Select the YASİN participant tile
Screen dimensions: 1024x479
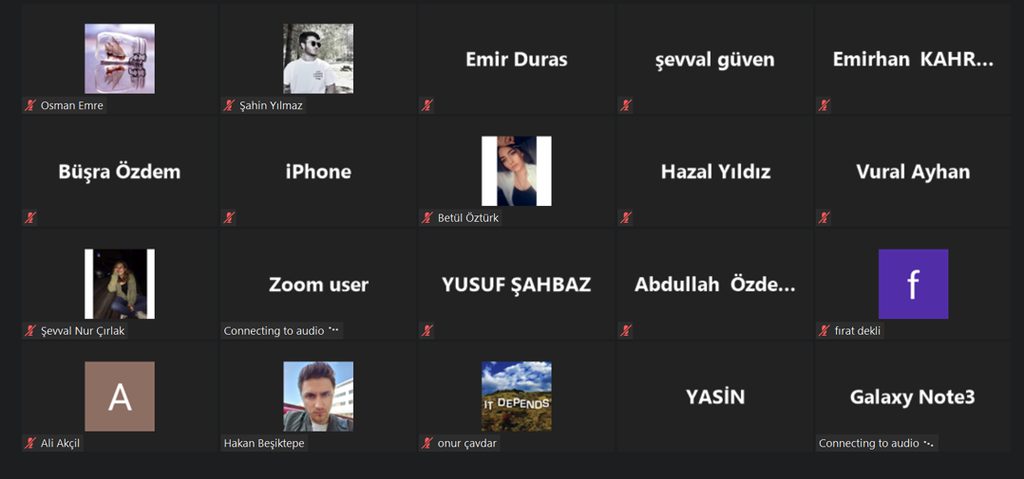point(714,396)
